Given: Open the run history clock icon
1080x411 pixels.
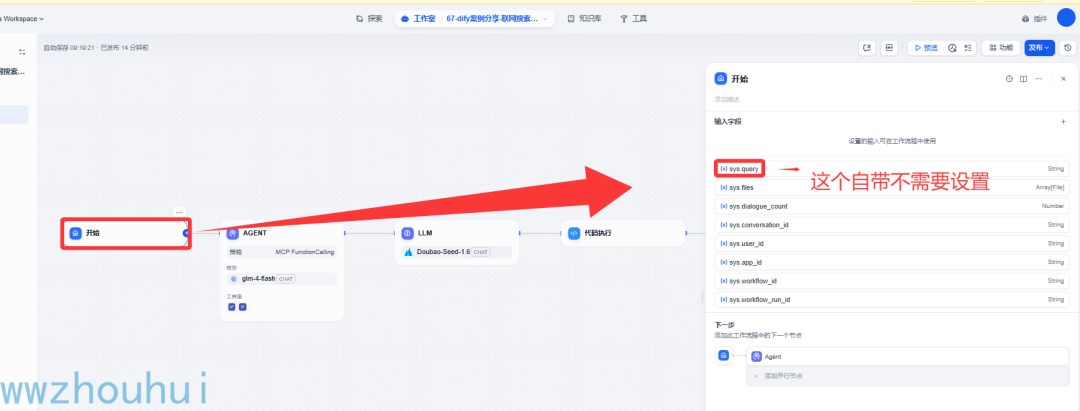Looking at the screenshot, I should tap(953, 48).
